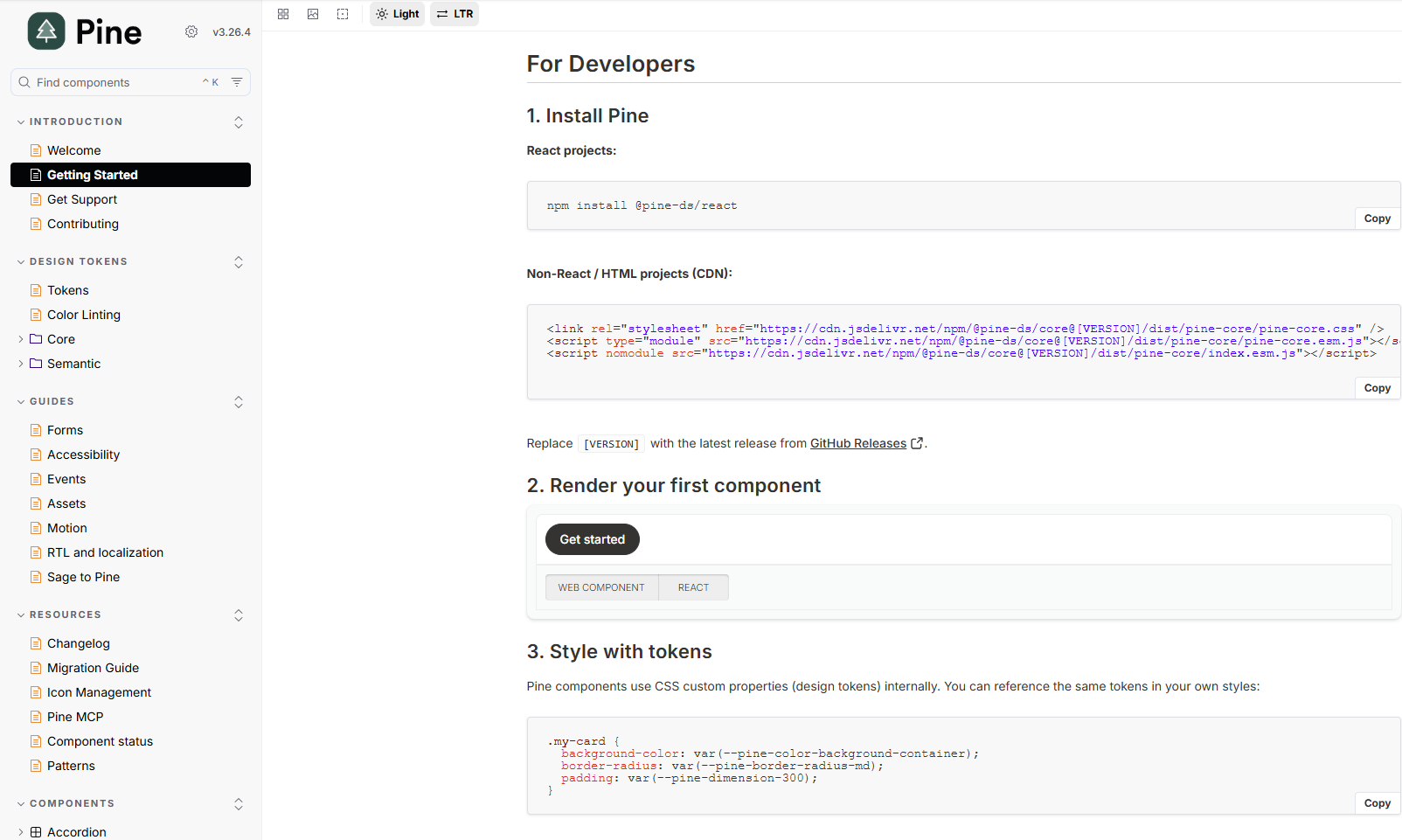Open the Sage to Pine guide
Viewport: 1402px width, 840px height.
point(130,577)
